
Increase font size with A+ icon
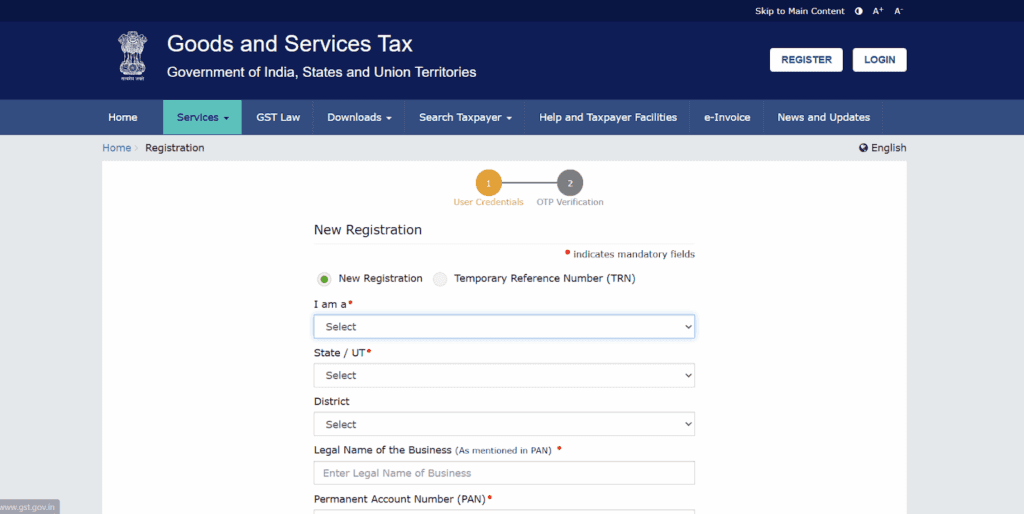[878, 11]
